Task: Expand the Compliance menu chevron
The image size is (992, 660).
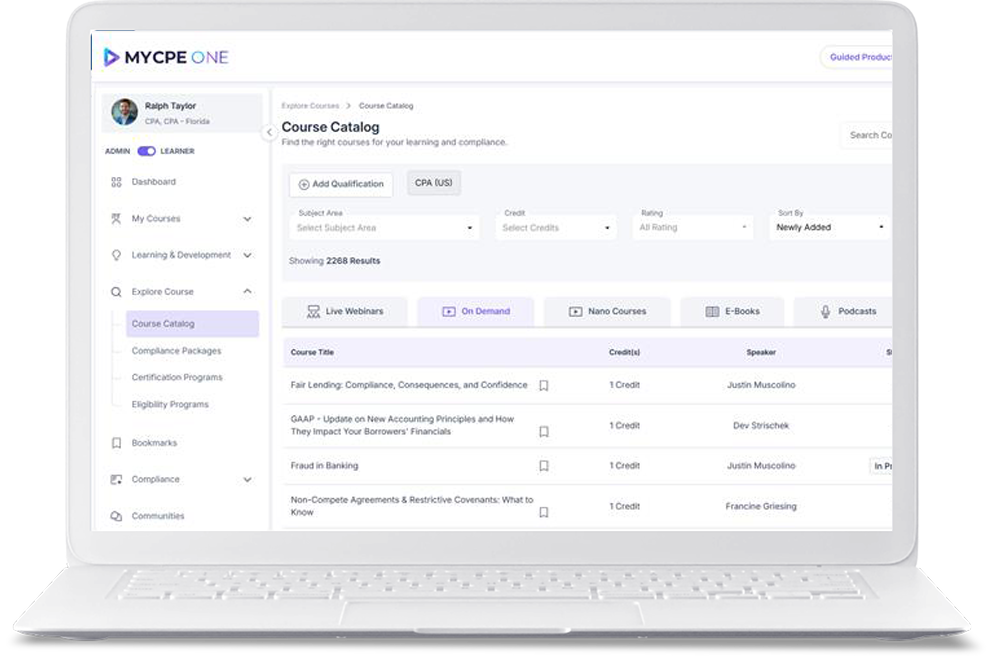Action: (x=247, y=480)
